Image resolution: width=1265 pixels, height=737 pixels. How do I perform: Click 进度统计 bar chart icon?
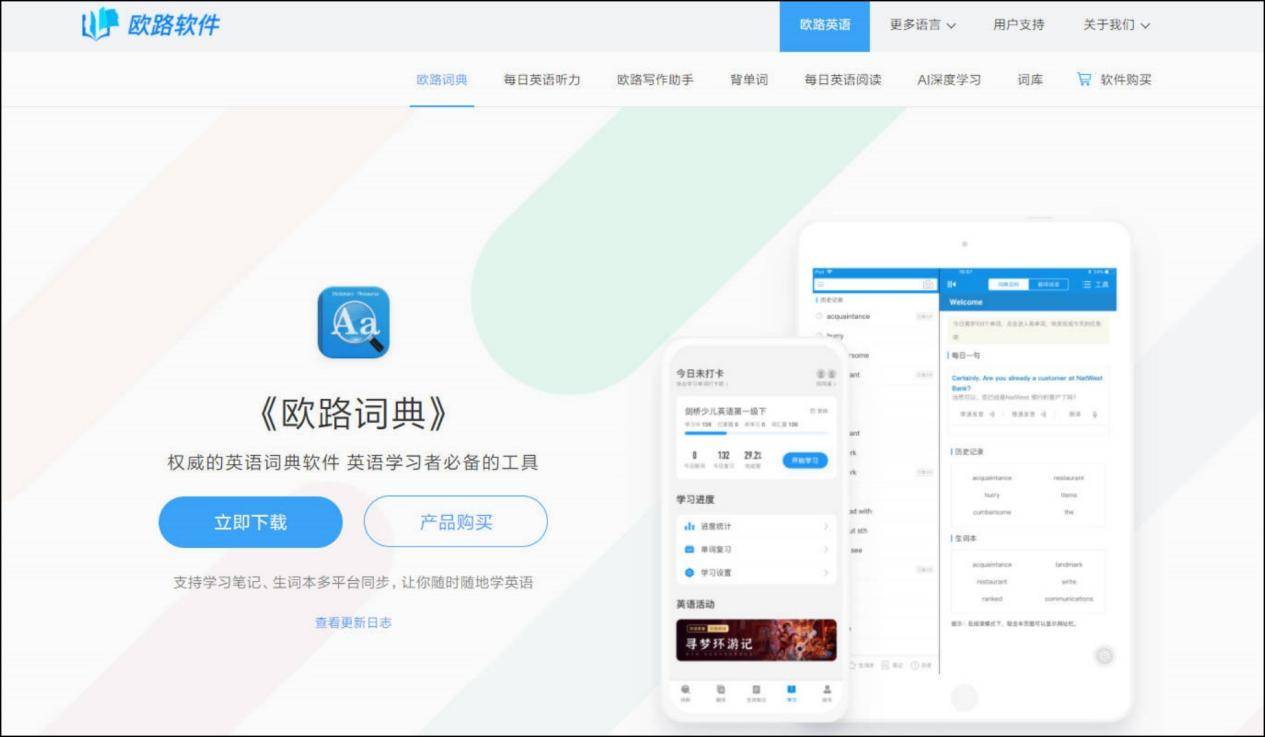689,526
